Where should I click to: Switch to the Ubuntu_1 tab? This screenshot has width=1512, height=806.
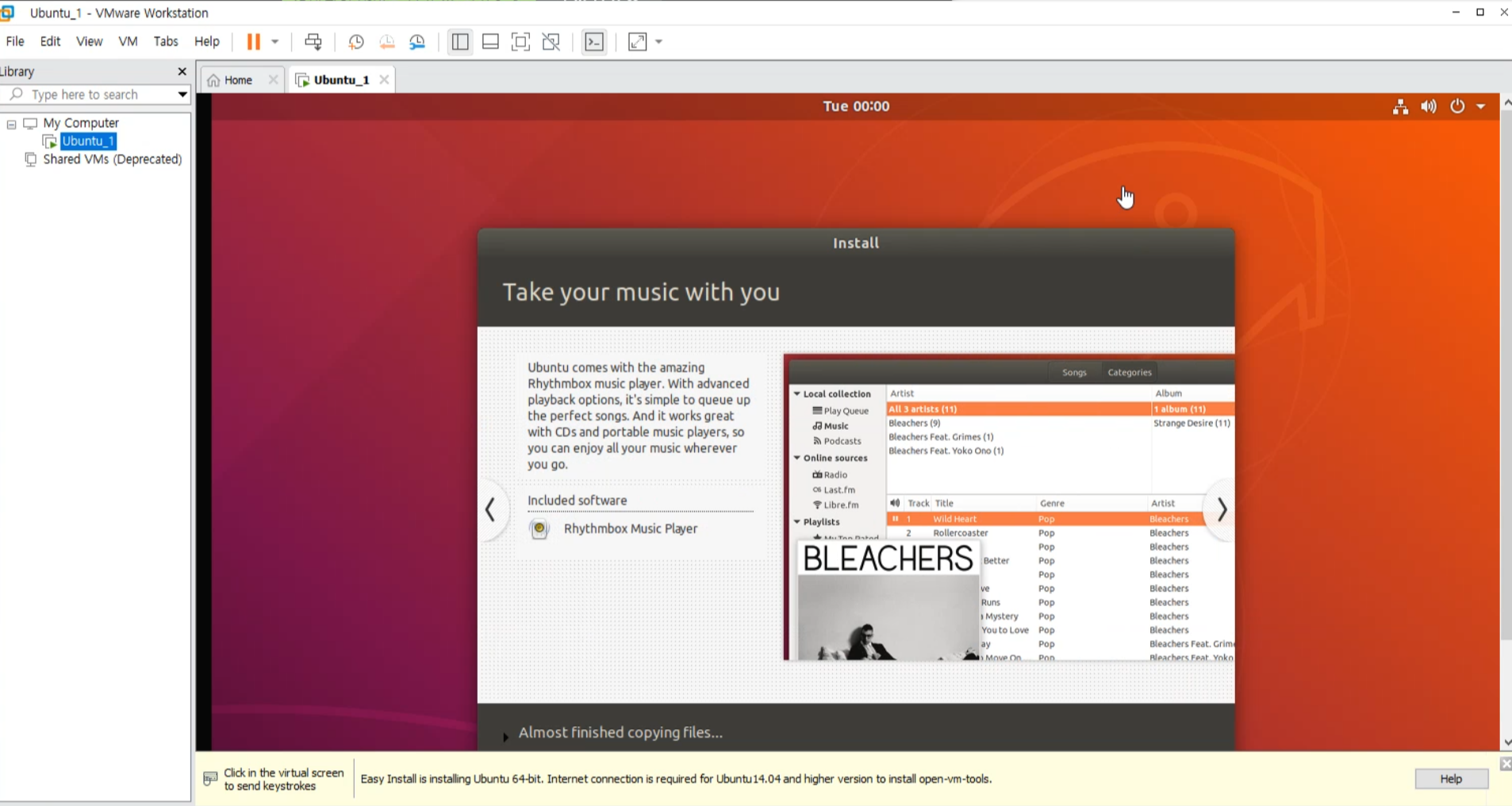(341, 80)
